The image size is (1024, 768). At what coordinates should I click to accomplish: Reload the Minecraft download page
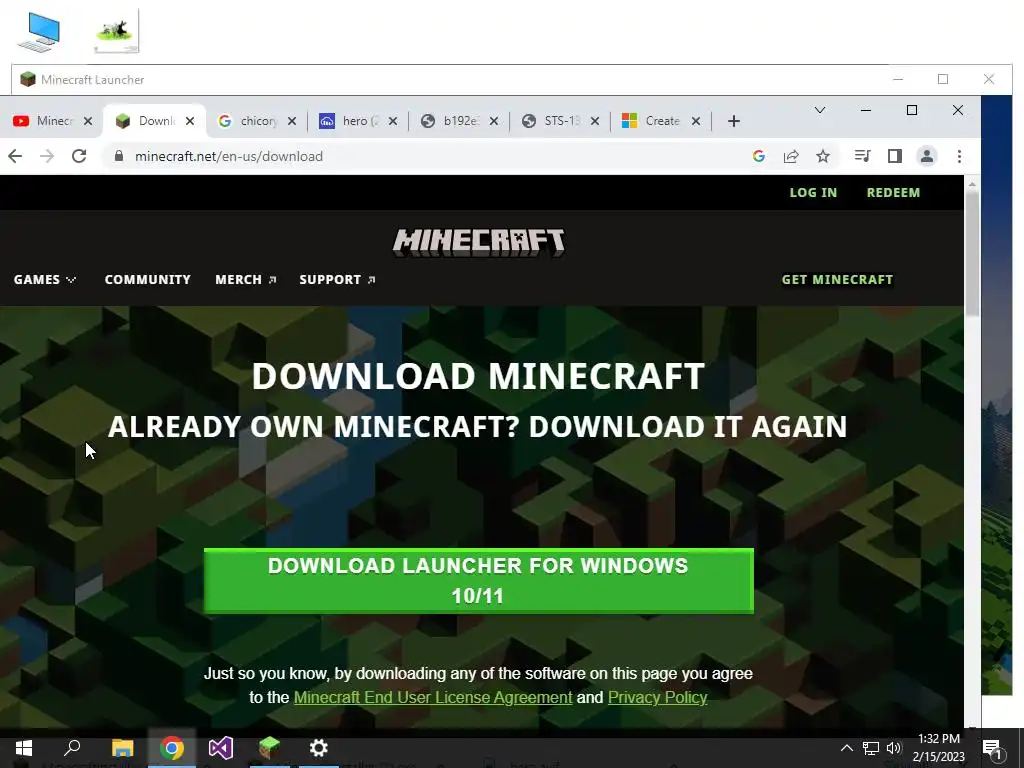pos(79,156)
